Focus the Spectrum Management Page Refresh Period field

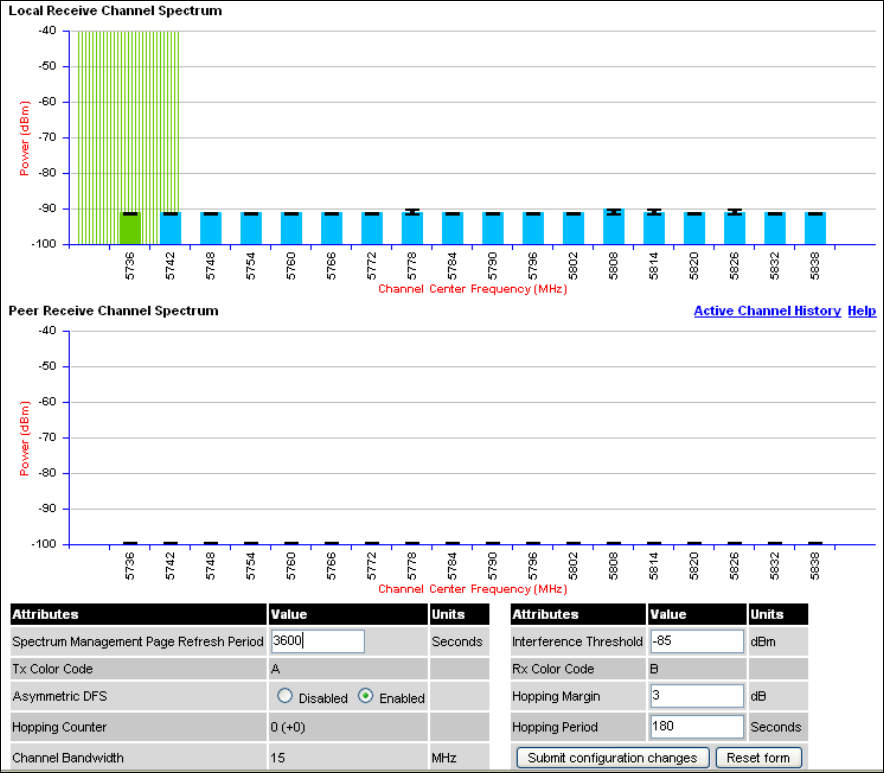tap(317, 641)
